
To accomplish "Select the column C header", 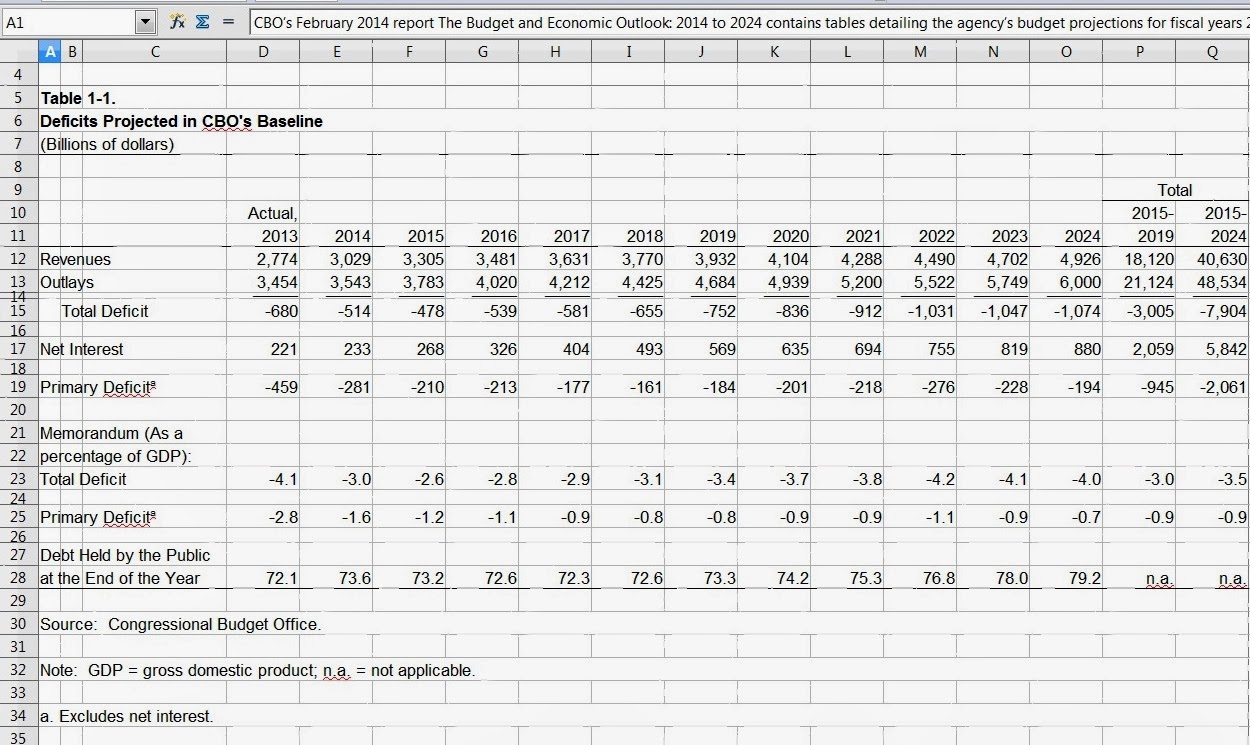I will click(155, 53).
